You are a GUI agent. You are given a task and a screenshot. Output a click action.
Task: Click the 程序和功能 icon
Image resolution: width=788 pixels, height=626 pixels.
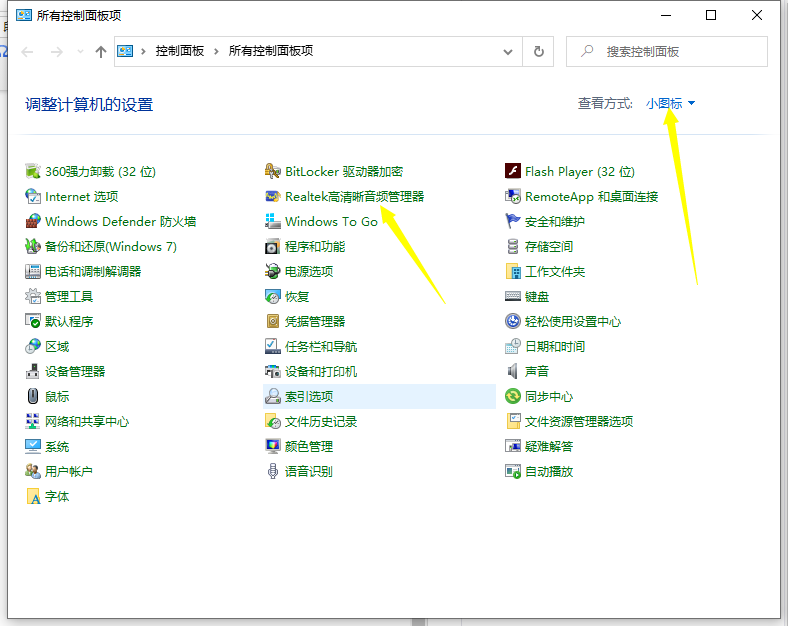pos(272,247)
